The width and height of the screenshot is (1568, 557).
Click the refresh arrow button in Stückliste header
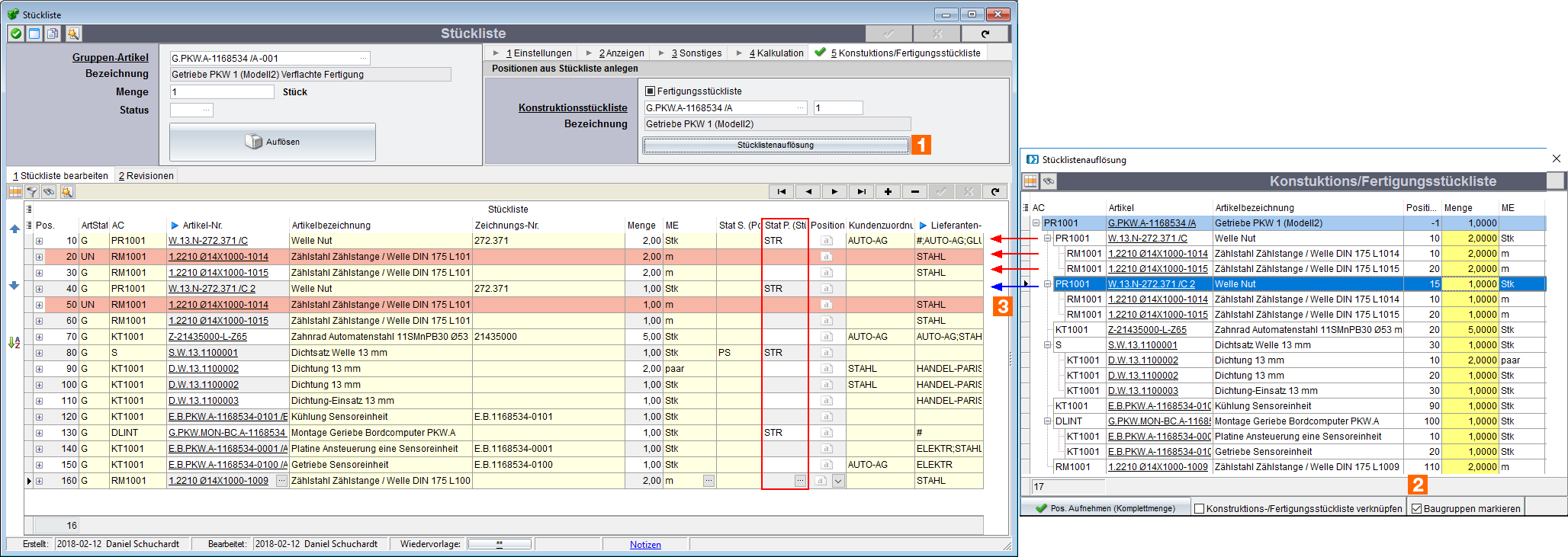pyautogui.click(x=985, y=34)
